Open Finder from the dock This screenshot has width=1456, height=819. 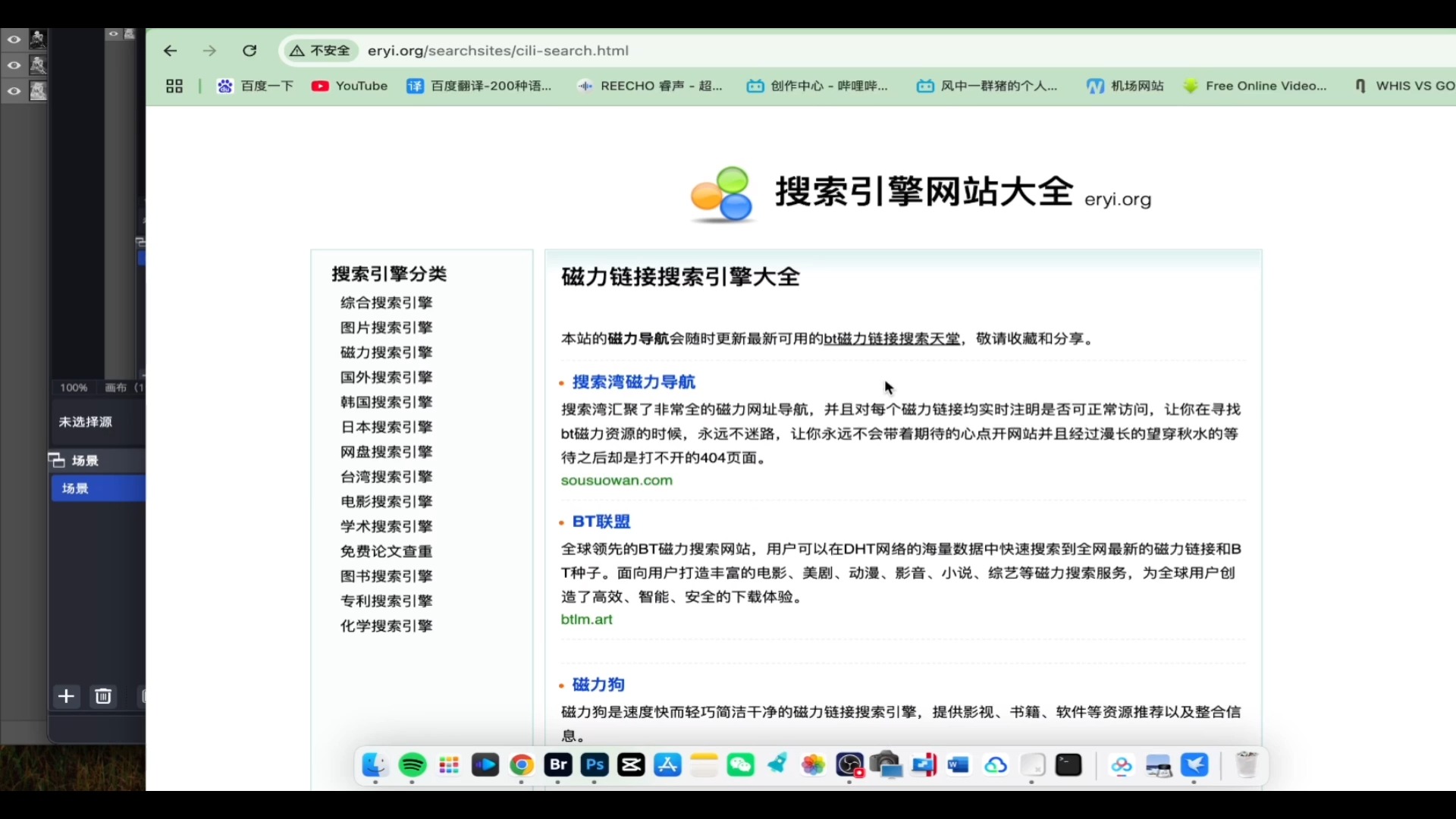click(374, 765)
